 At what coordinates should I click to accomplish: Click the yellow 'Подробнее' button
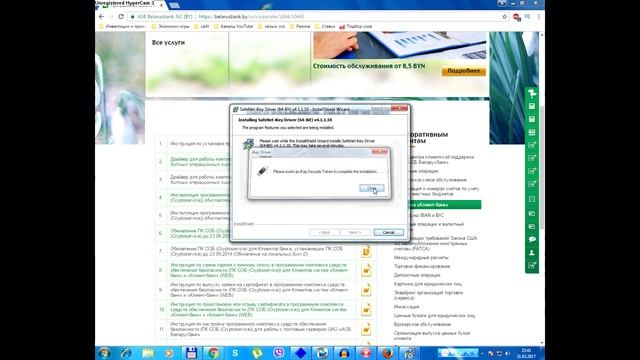click(x=464, y=71)
